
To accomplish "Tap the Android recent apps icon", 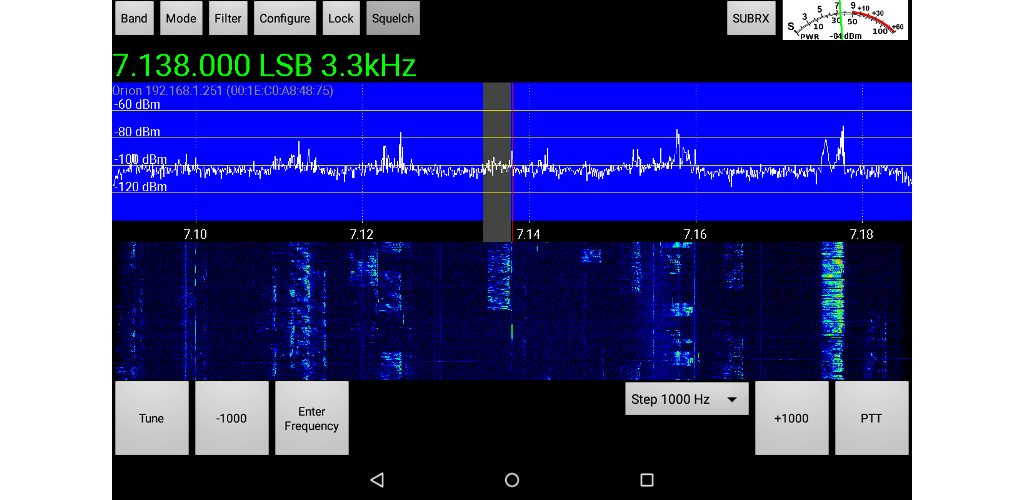I will click(x=647, y=480).
